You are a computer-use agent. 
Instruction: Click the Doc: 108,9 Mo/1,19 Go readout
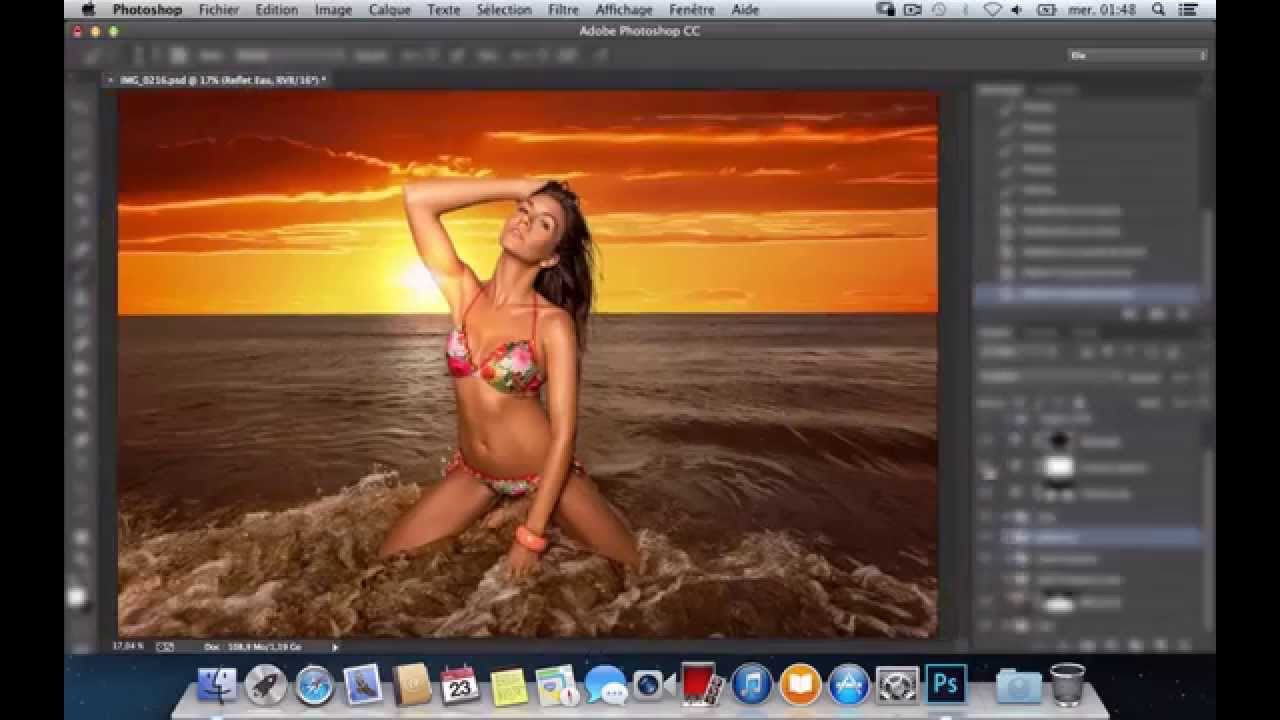pos(252,647)
